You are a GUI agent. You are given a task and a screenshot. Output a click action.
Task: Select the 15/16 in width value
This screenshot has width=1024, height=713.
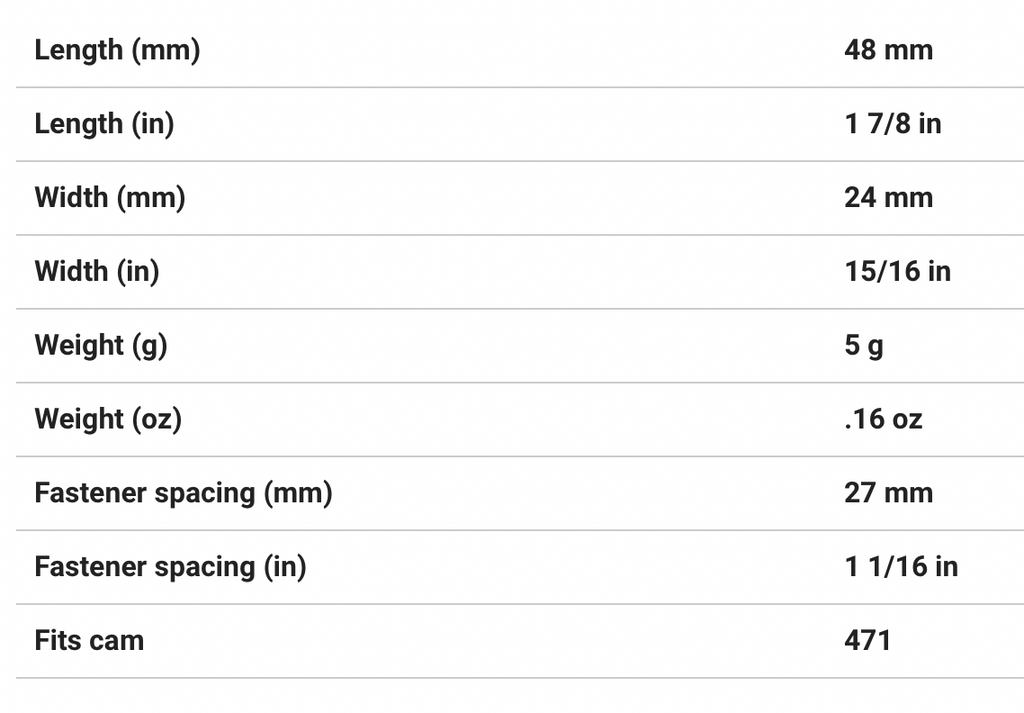click(897, 271)
